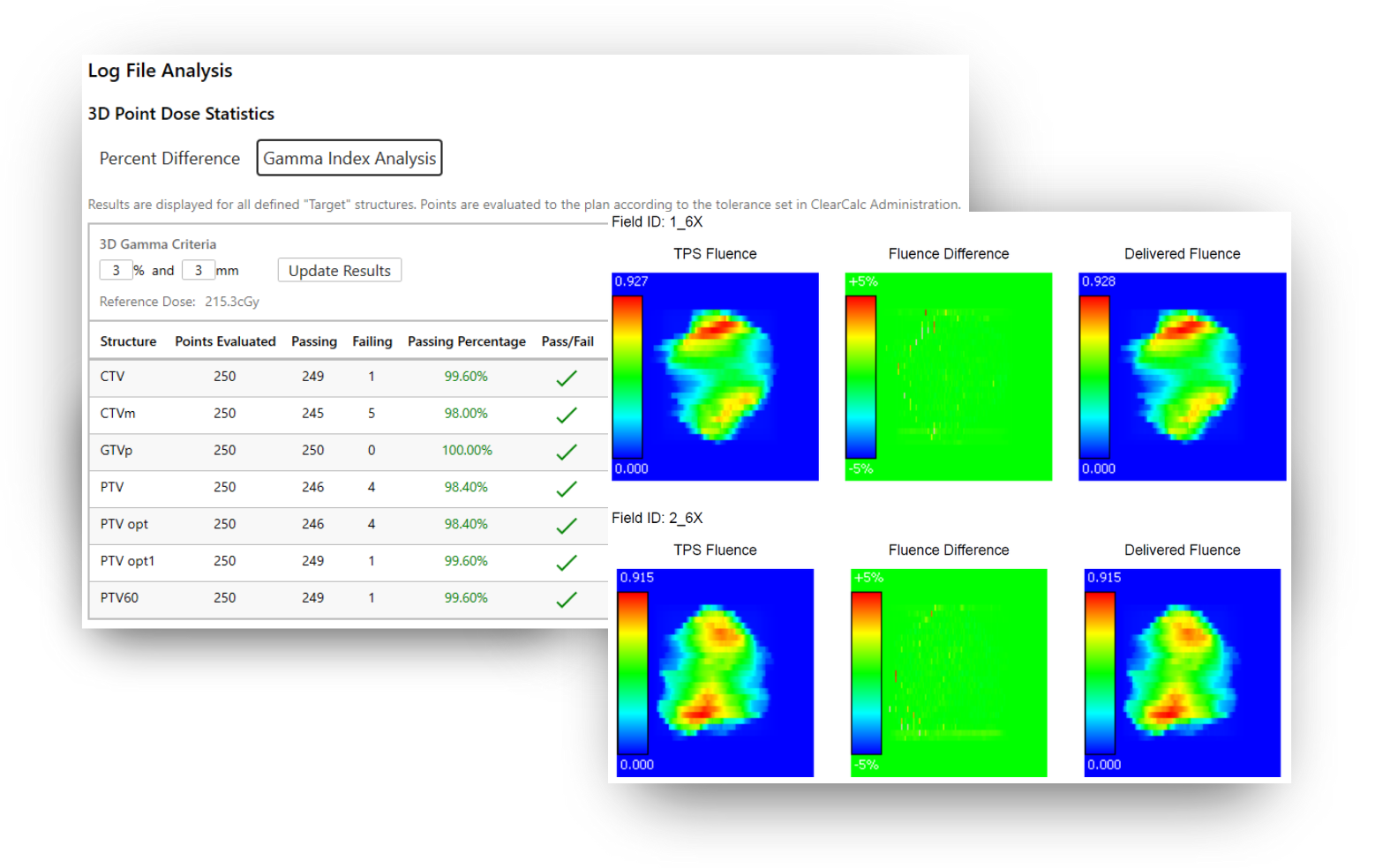Image resolution: width=1390 pixels, height=868 pixels.
Task: Click the Passing Percentage column header
Action: click(x=466, y=341)
